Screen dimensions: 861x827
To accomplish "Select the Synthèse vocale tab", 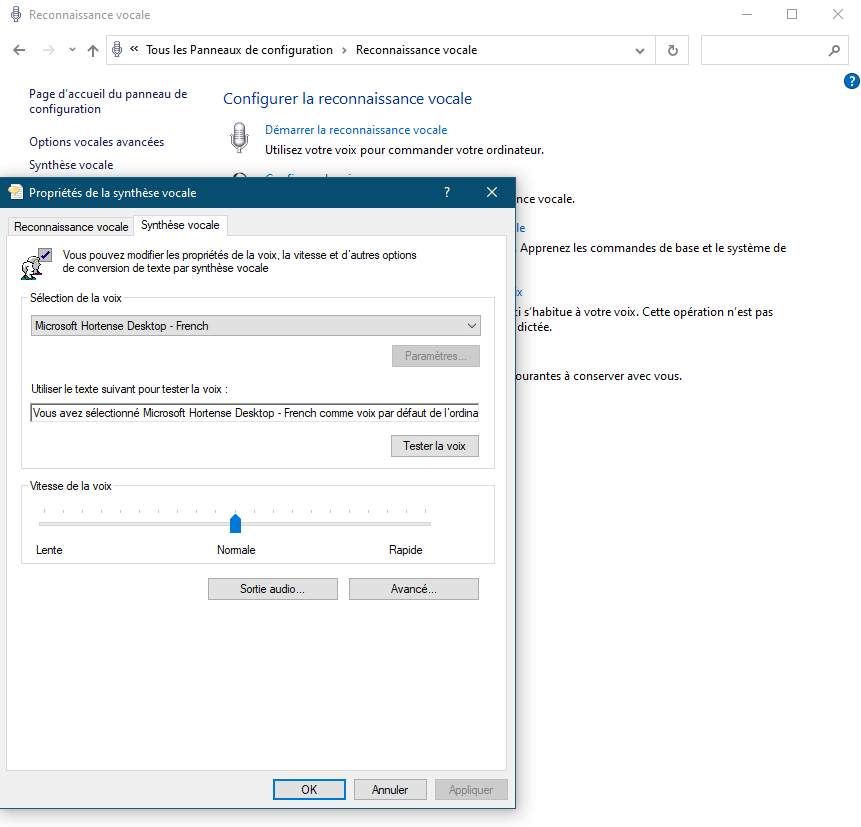I will click(x=180, y=225).
